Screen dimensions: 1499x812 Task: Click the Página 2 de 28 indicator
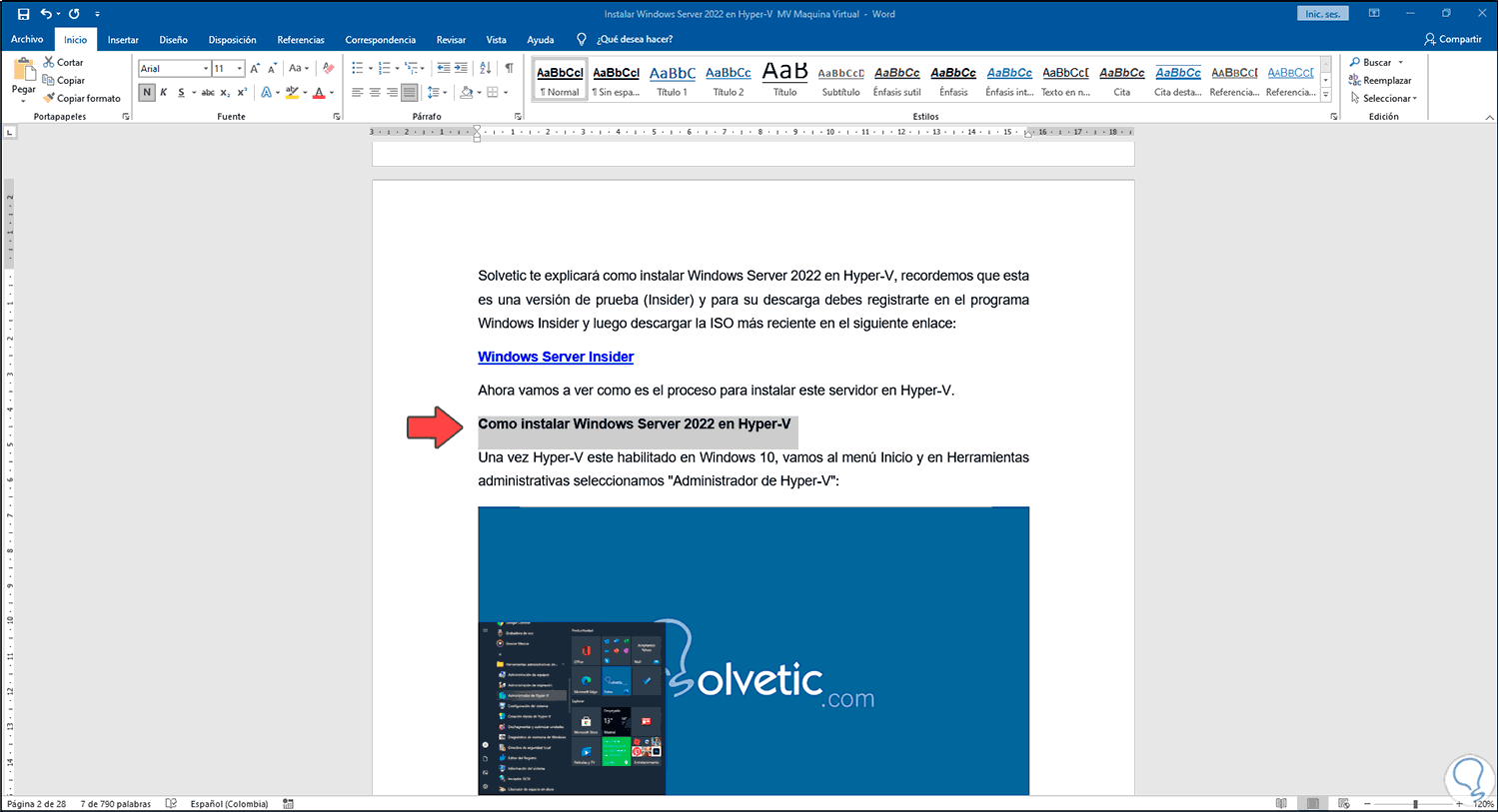[37, 803]
